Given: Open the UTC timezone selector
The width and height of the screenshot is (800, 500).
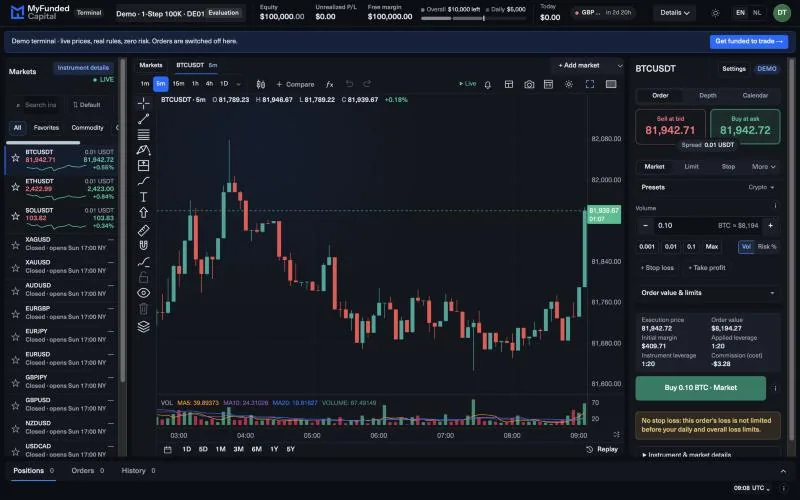Looking at the screenshot, I should click(752, 488).
